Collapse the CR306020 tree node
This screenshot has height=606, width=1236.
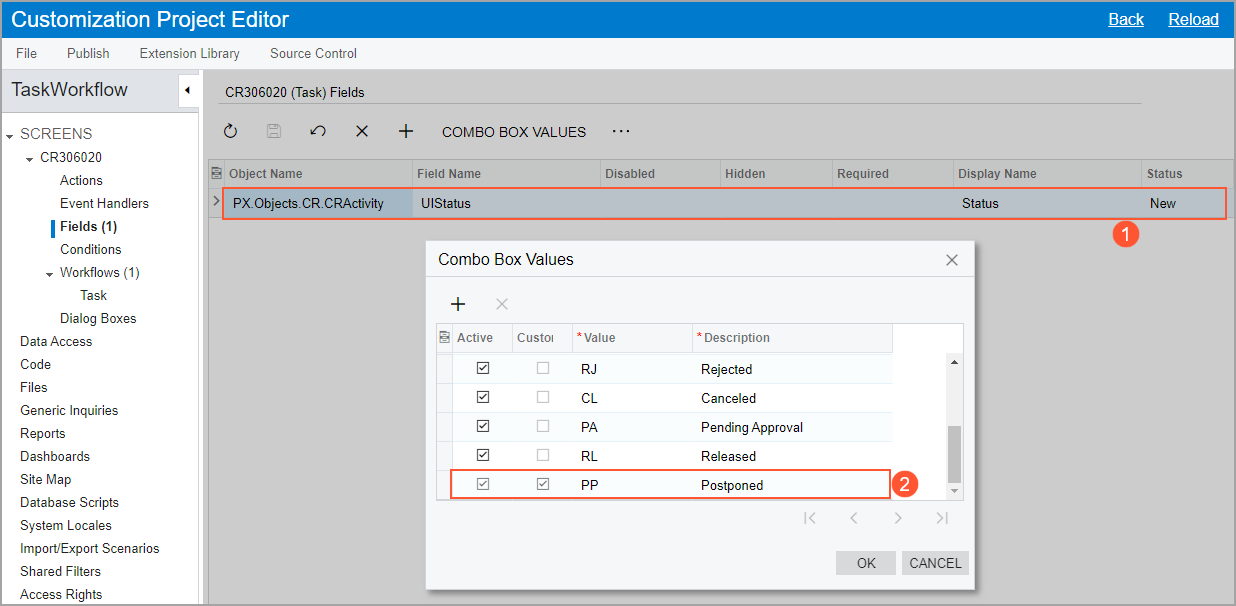click(x=30, y=158)
